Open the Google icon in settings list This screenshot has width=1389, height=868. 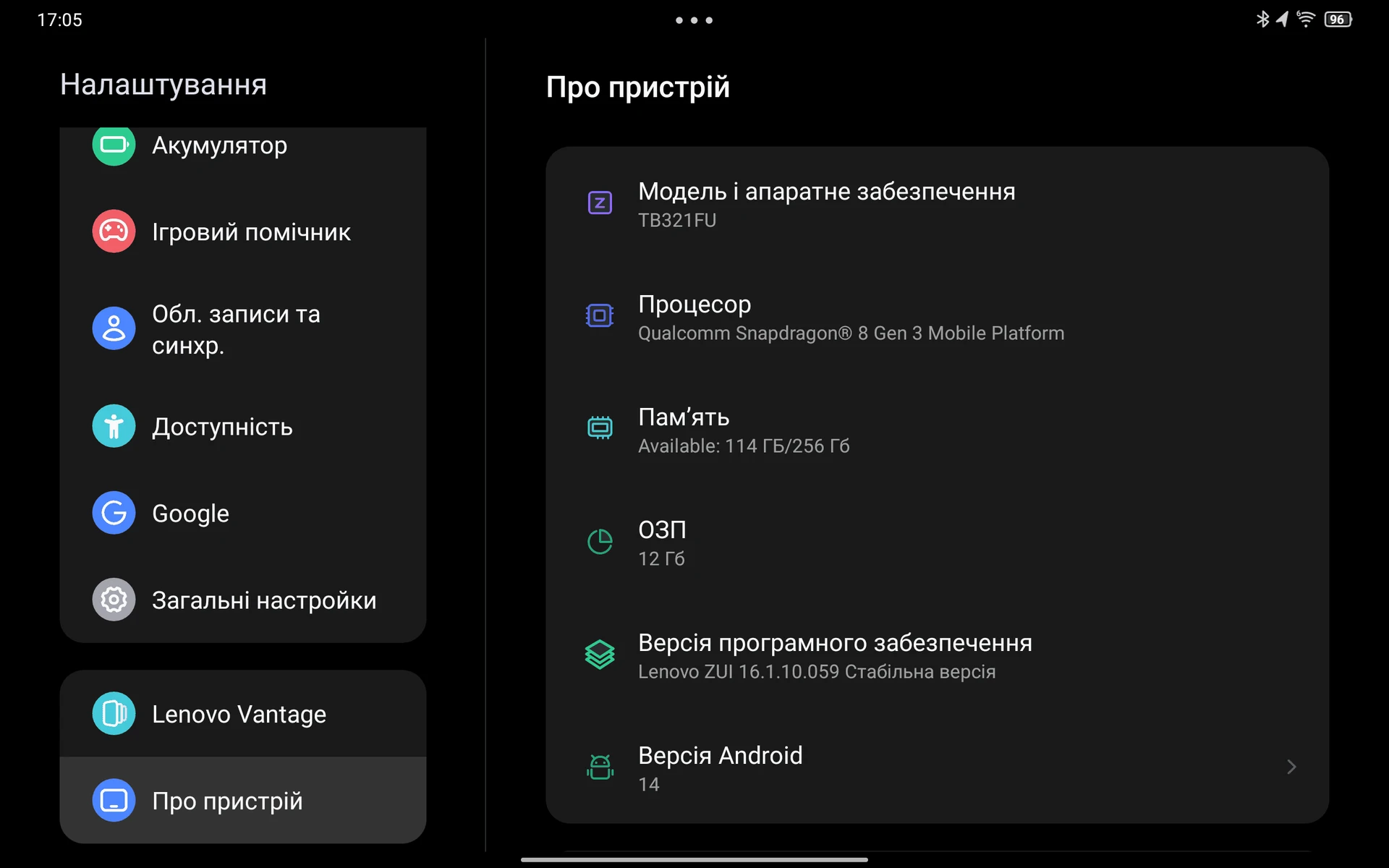pyautogui.click(x=114, y=513)
